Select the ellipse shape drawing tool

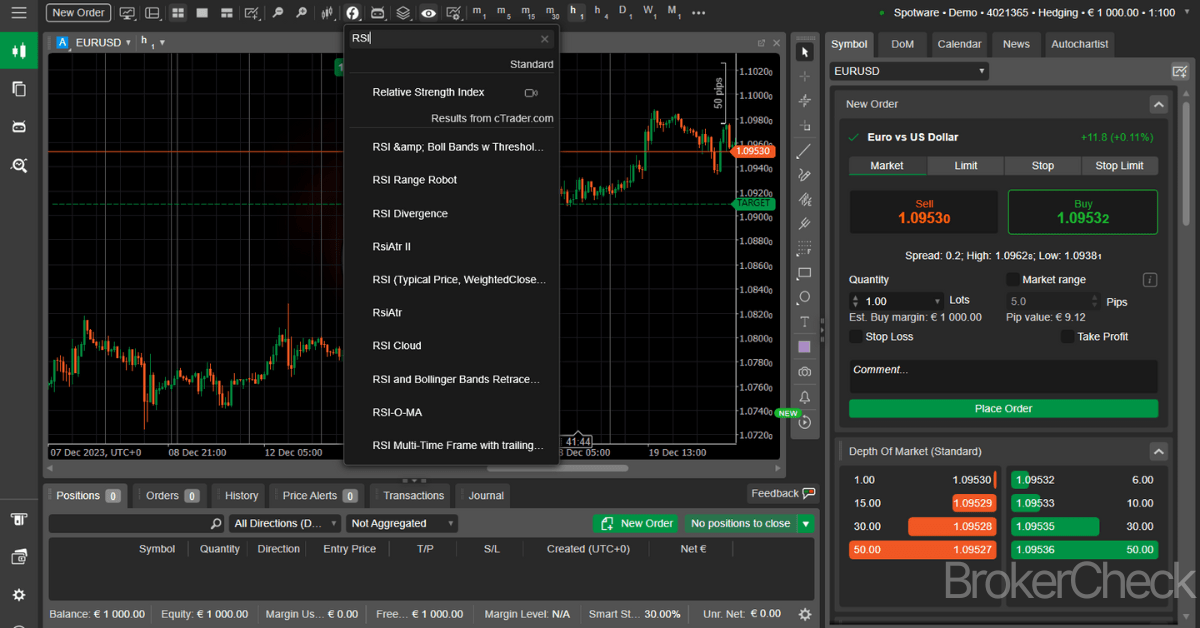coord(805,297)
